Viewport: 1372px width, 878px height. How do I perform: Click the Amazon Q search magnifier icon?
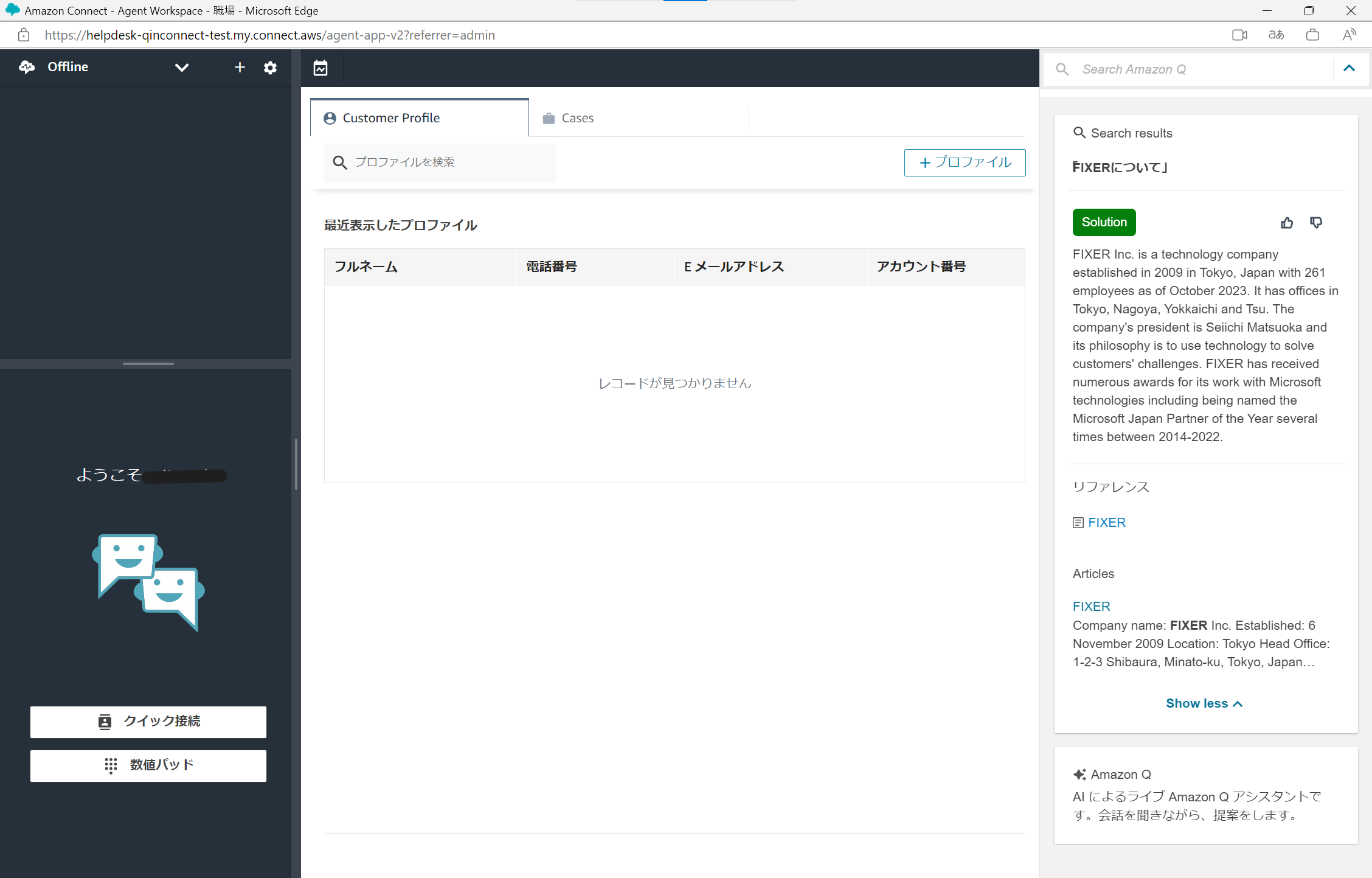tap(1062, 69)
